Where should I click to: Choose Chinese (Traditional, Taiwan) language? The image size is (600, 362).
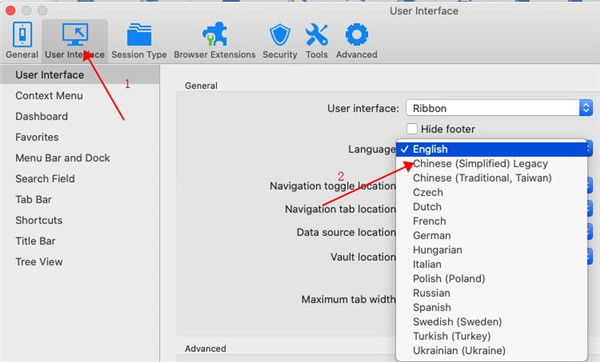click(492, 178)
